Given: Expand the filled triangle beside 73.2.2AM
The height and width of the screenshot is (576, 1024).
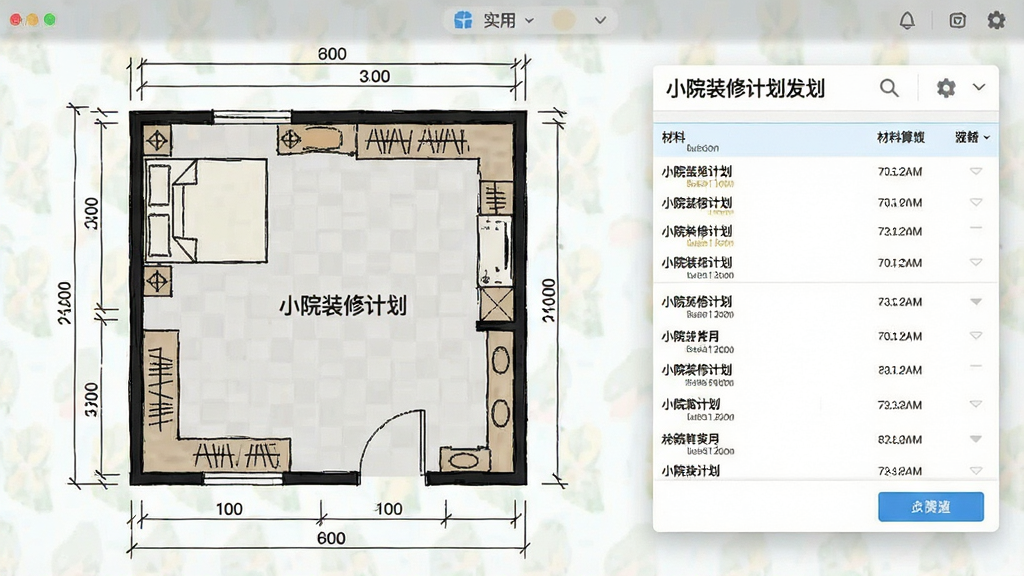Looking at the screenshot, I should (976, 302).
